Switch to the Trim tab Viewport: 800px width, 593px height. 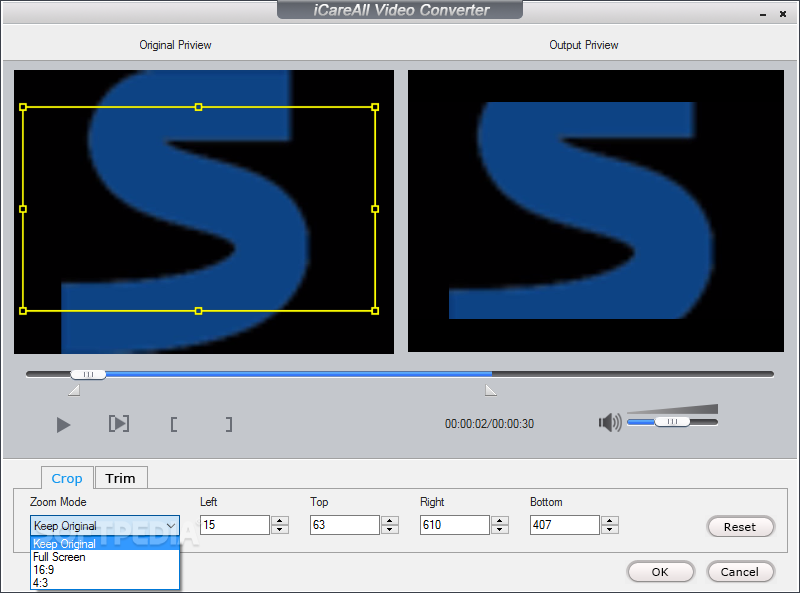120,478
